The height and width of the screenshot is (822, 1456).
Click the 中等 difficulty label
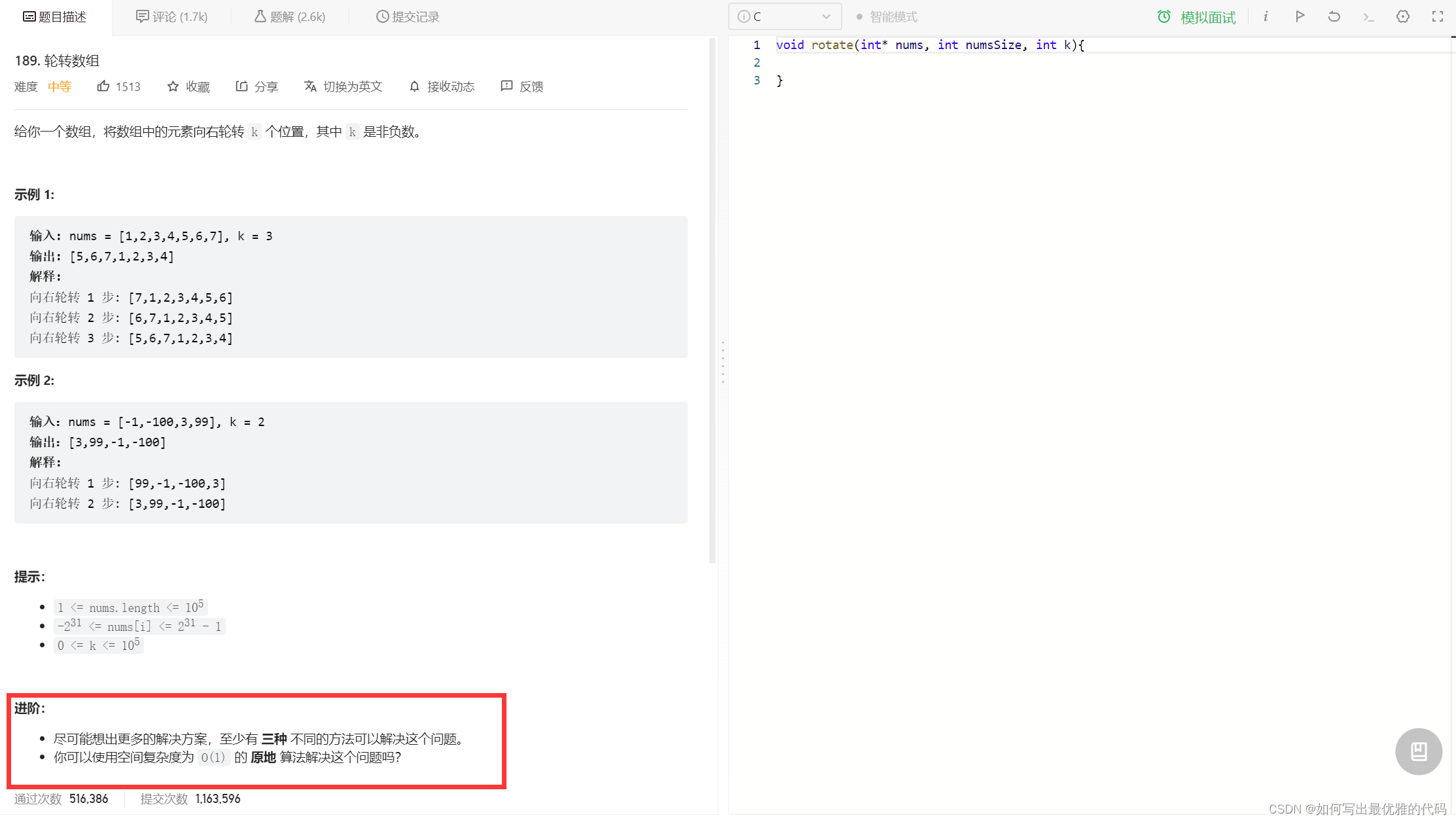(60, 86)
